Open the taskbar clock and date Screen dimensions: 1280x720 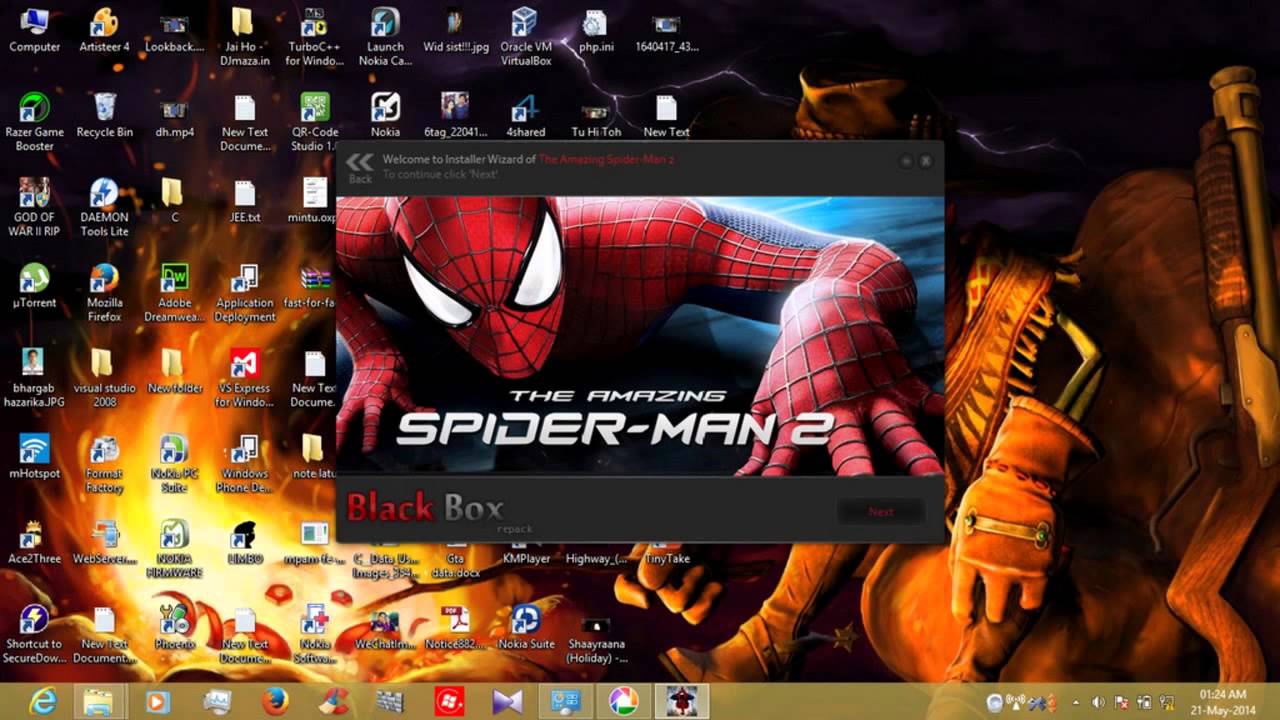(x=1223, y=702)
